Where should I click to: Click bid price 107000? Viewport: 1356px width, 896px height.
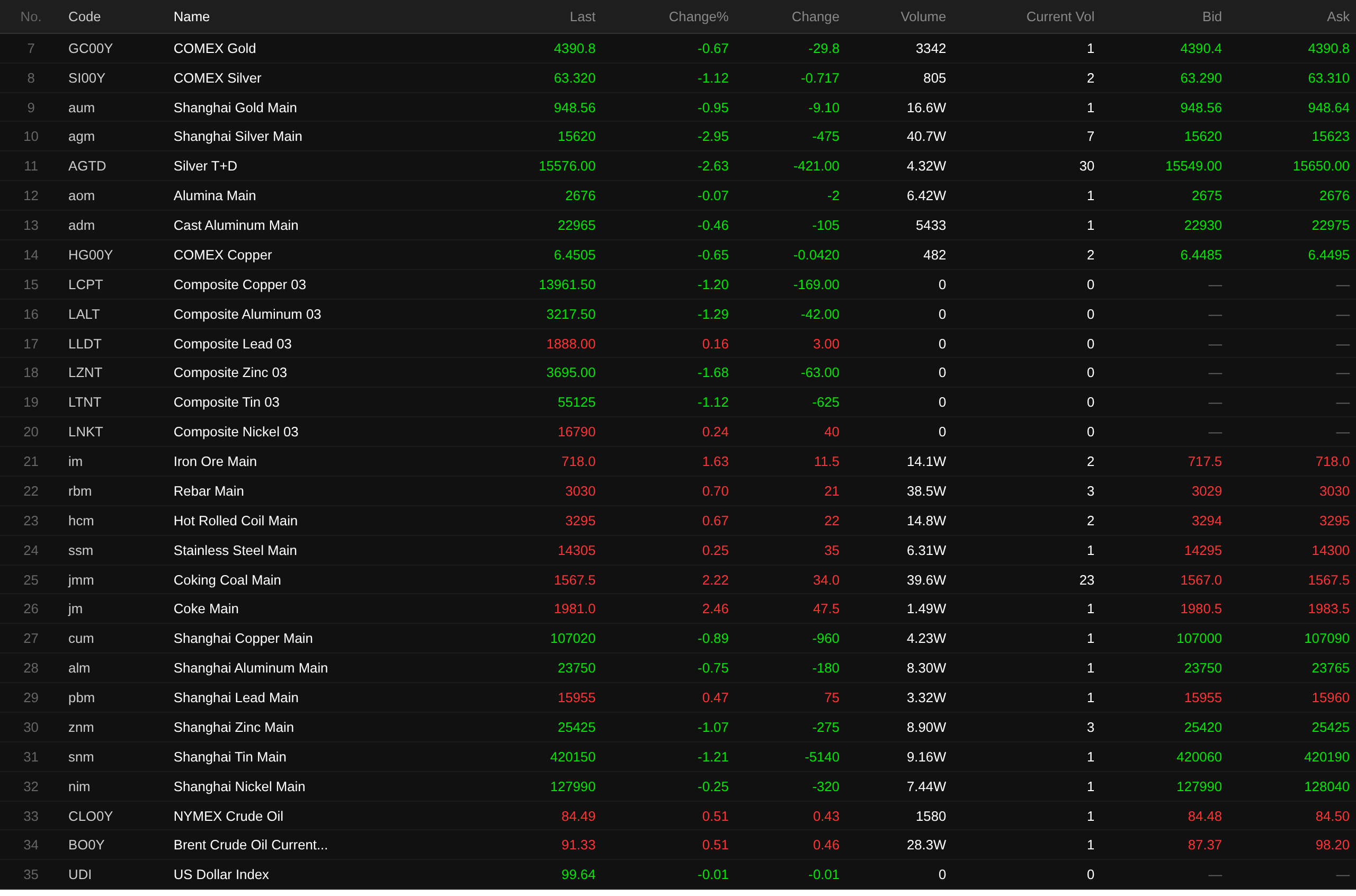1199,639
